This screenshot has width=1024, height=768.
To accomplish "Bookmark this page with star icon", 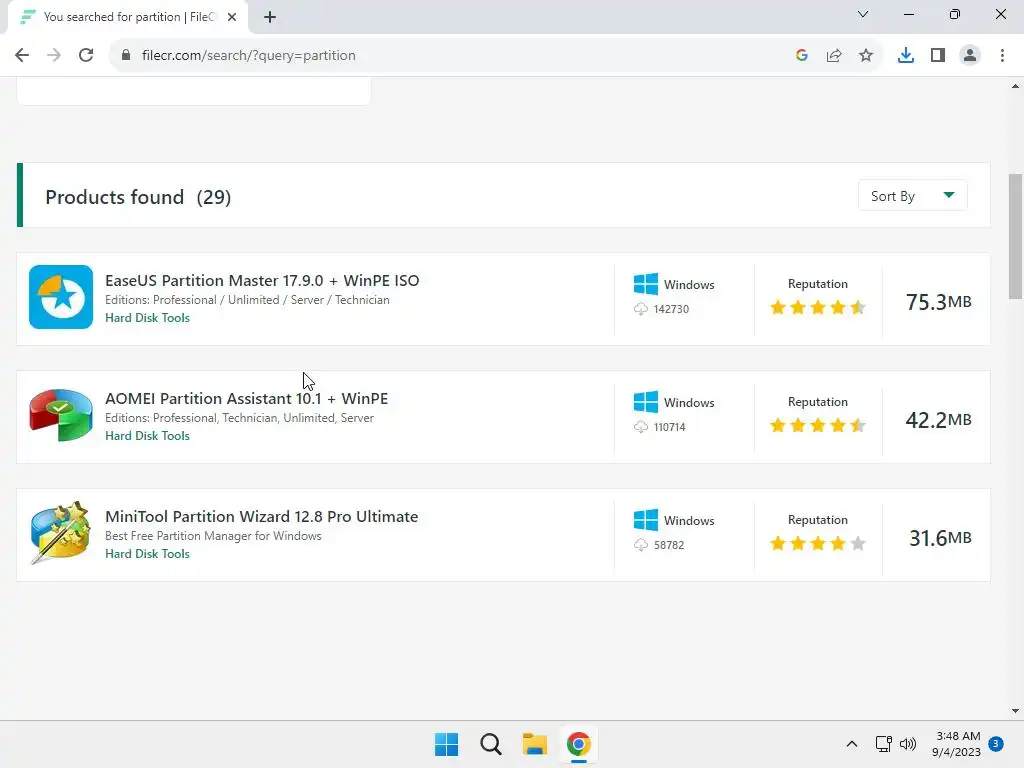I will pyautogui.click(x=866, y=56).
